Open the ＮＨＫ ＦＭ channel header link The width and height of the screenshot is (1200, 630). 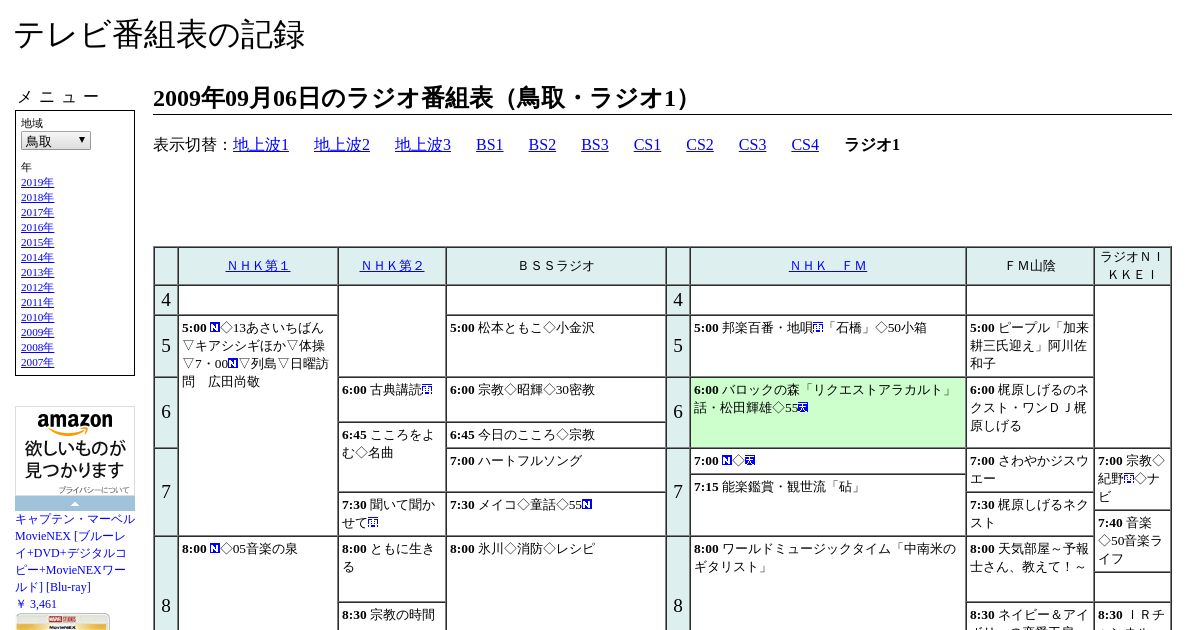coord(828,266)
